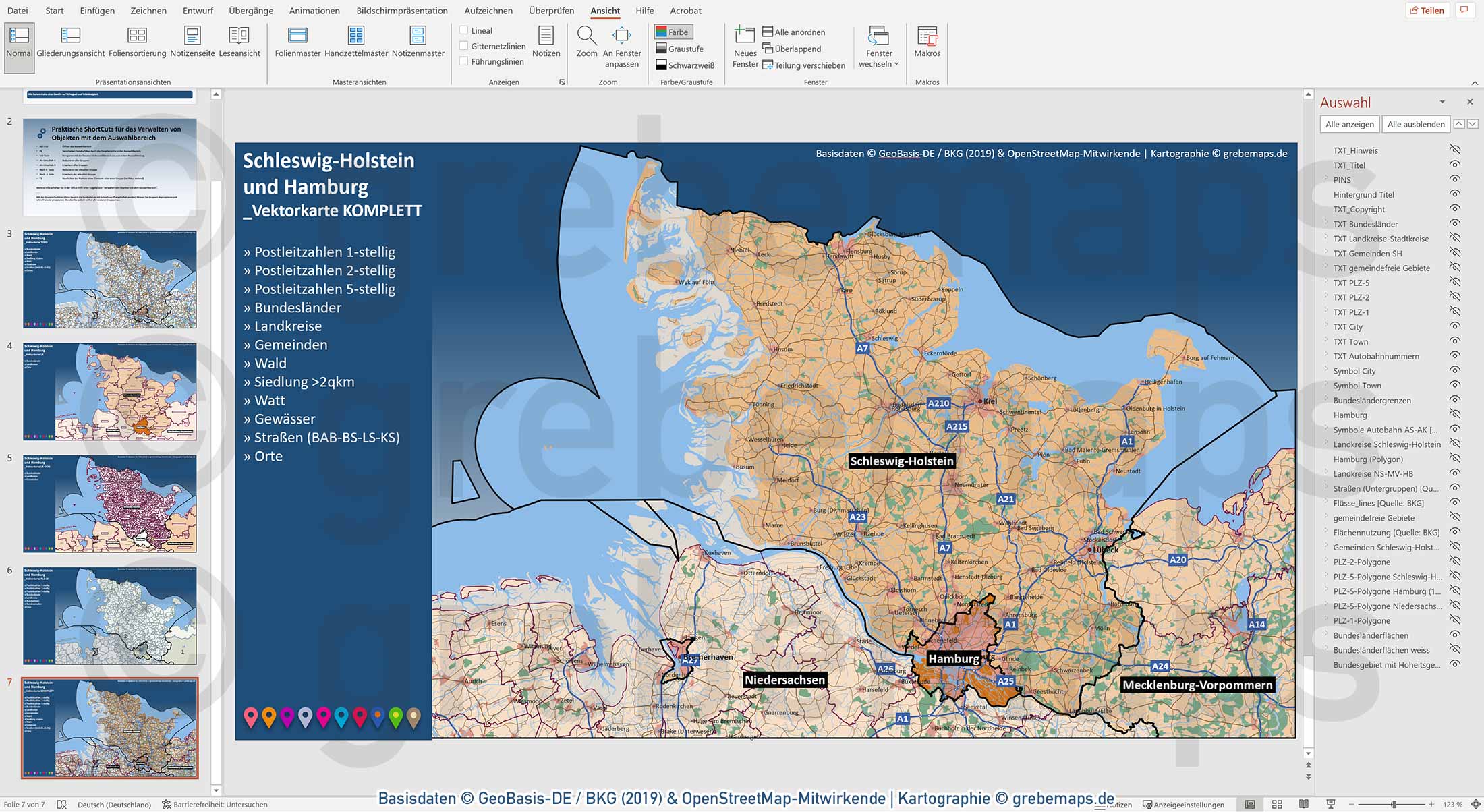Enable Gitternetzlinien display
The image size is (1484, 812).
(463, 46)
